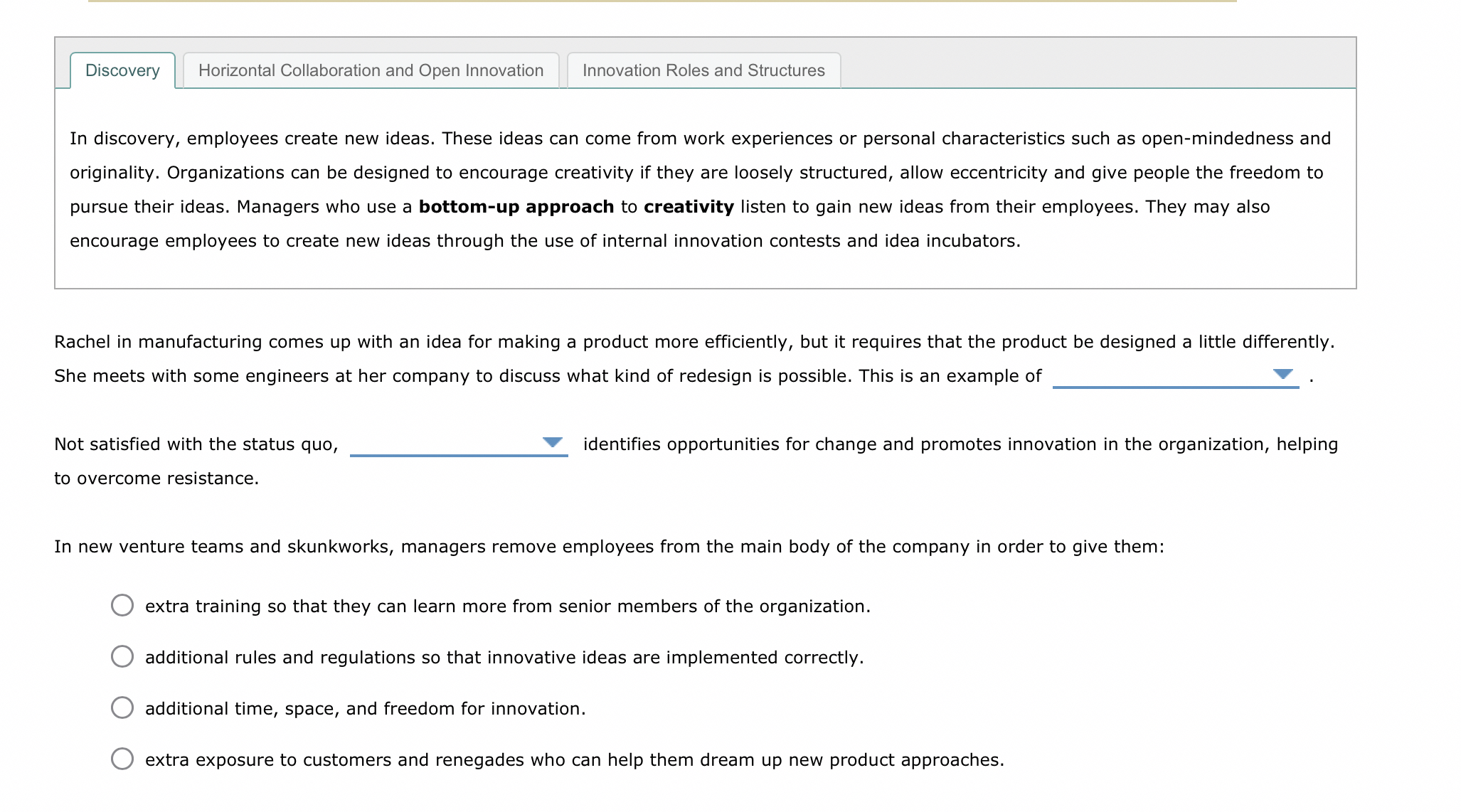The width and height of the screenshot is (1461, 812).
Task: Click label text "implemented correctly" of rules option
Action: [x=764, y=658]
